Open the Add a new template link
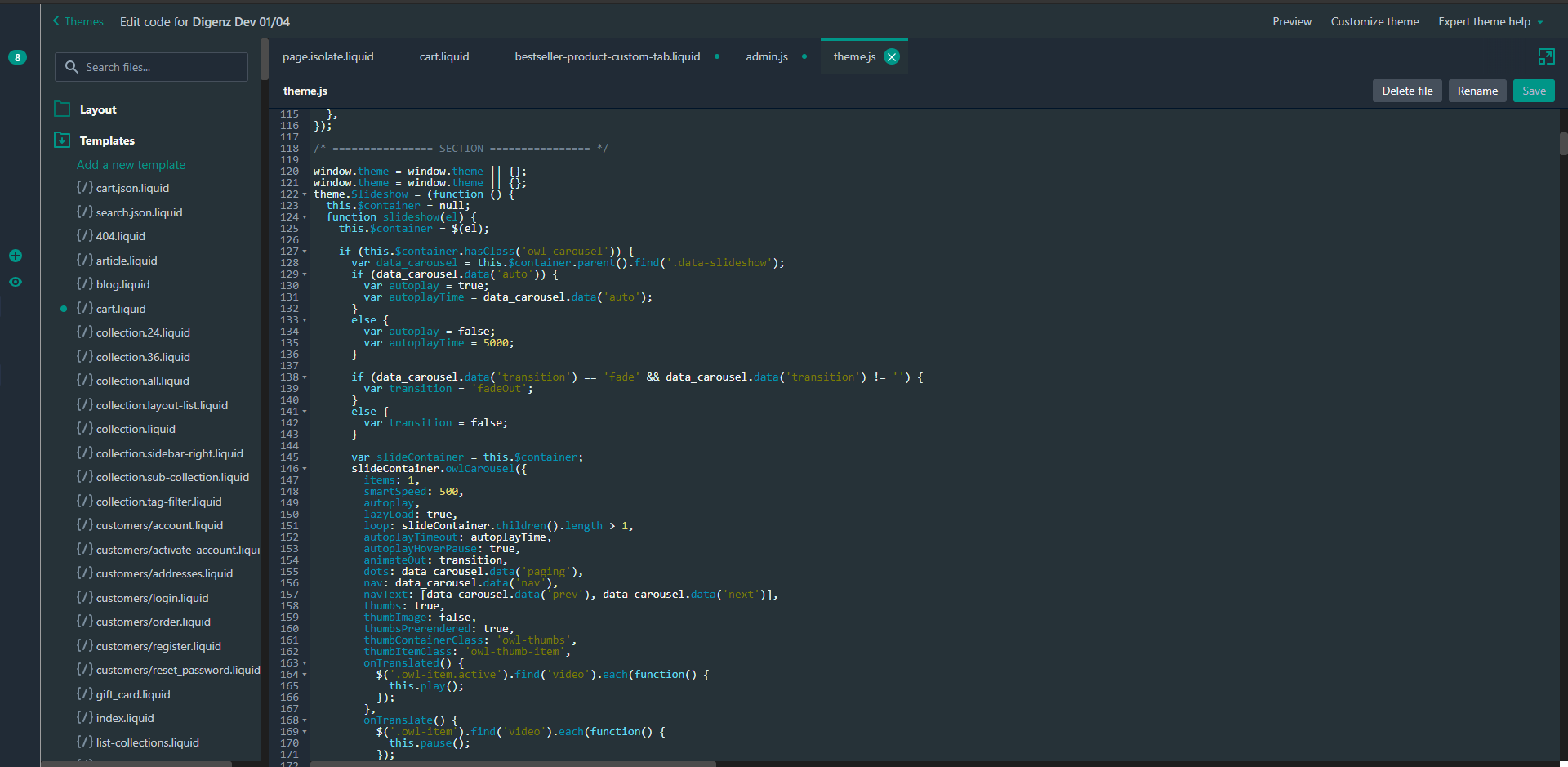The image size is (1568, 767). [x=131, y=164]
